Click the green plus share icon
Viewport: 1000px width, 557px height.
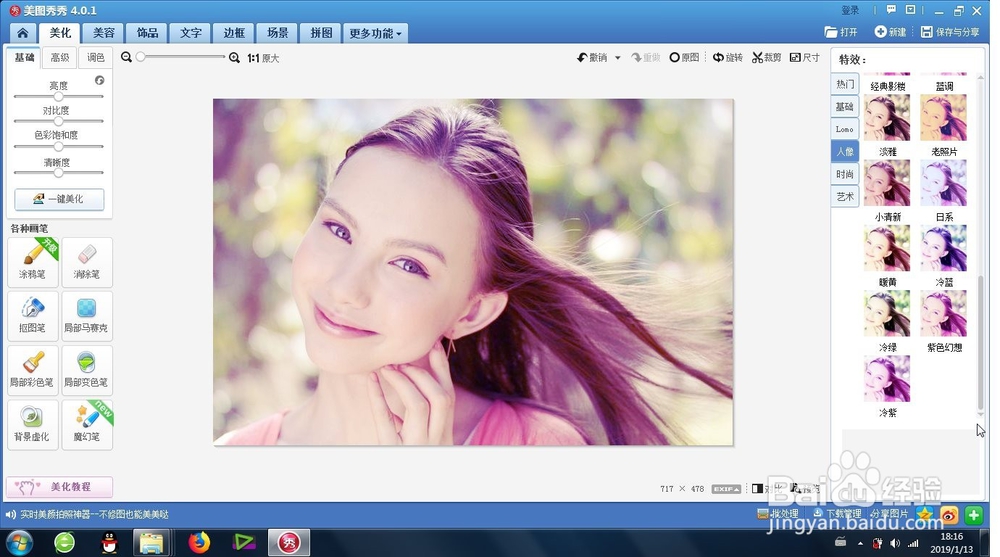click(974, 514)
